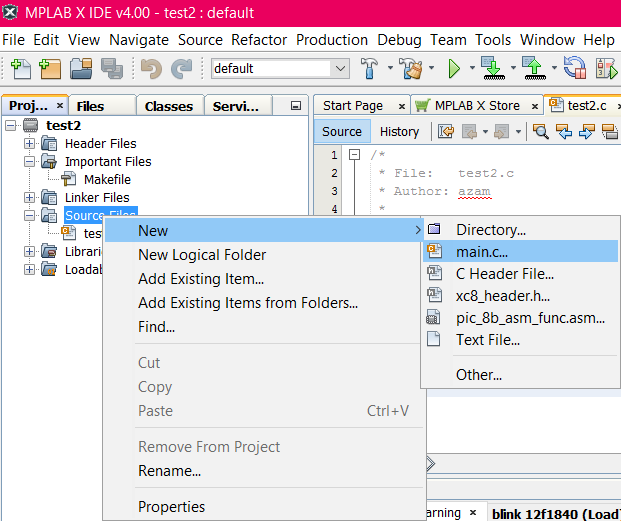This screenshot has height=521, width=621.
Task: Open the Read Device Memory dropdown arrow
Action: 554,68
